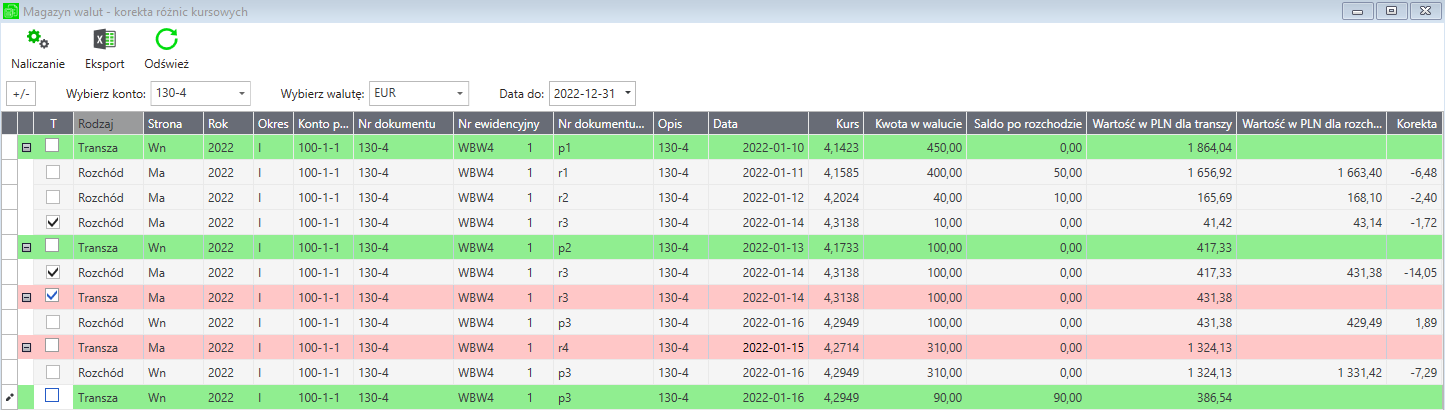1445x410 pixels.
Task: Sort by the Korekta column header
Action: pyautogui.click(x=1415, y=124)
